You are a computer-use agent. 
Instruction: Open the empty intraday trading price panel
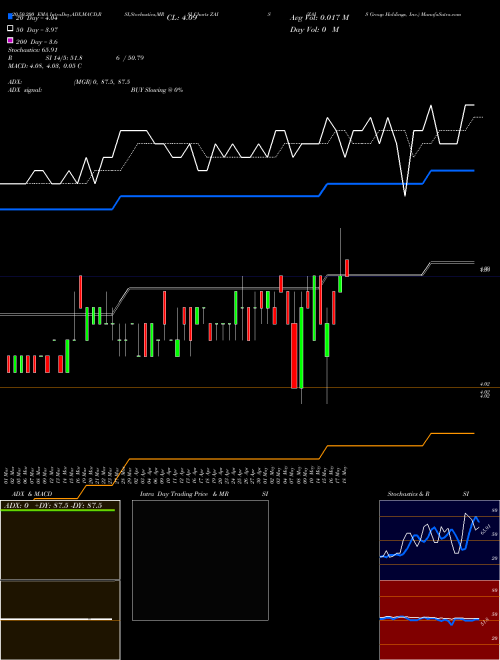coord(200,560)
